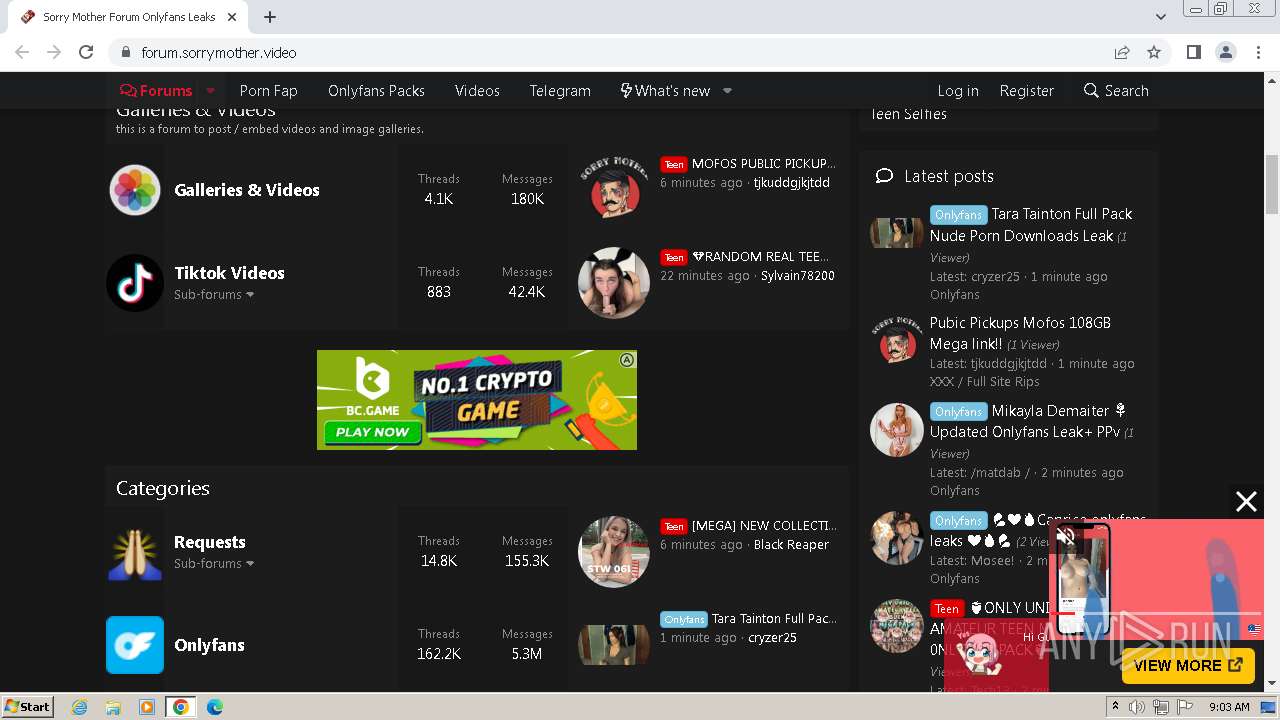Viewport: 1280px width, 720px height.
Task: Click the Tiktok logo icon
Action: coord(135,283)
